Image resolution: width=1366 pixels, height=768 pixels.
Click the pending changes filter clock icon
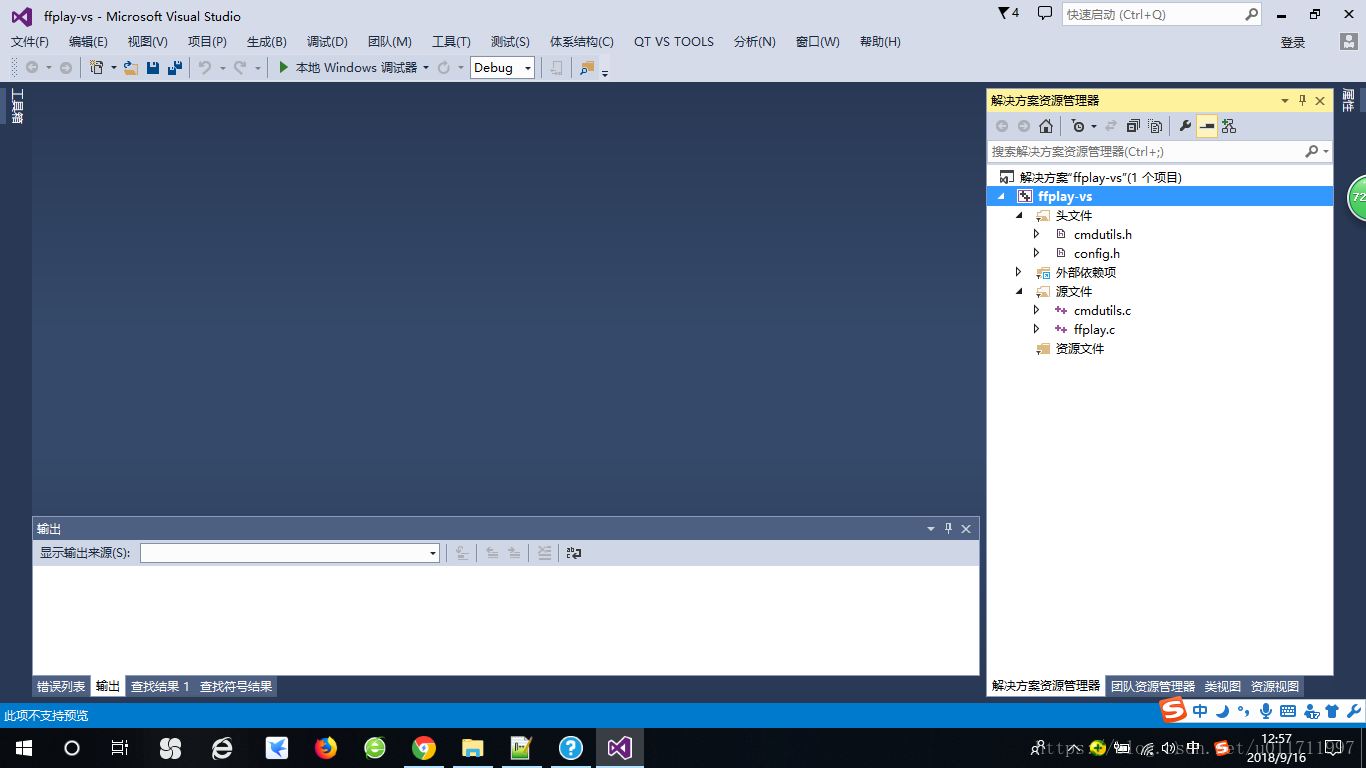point(1077,126)
